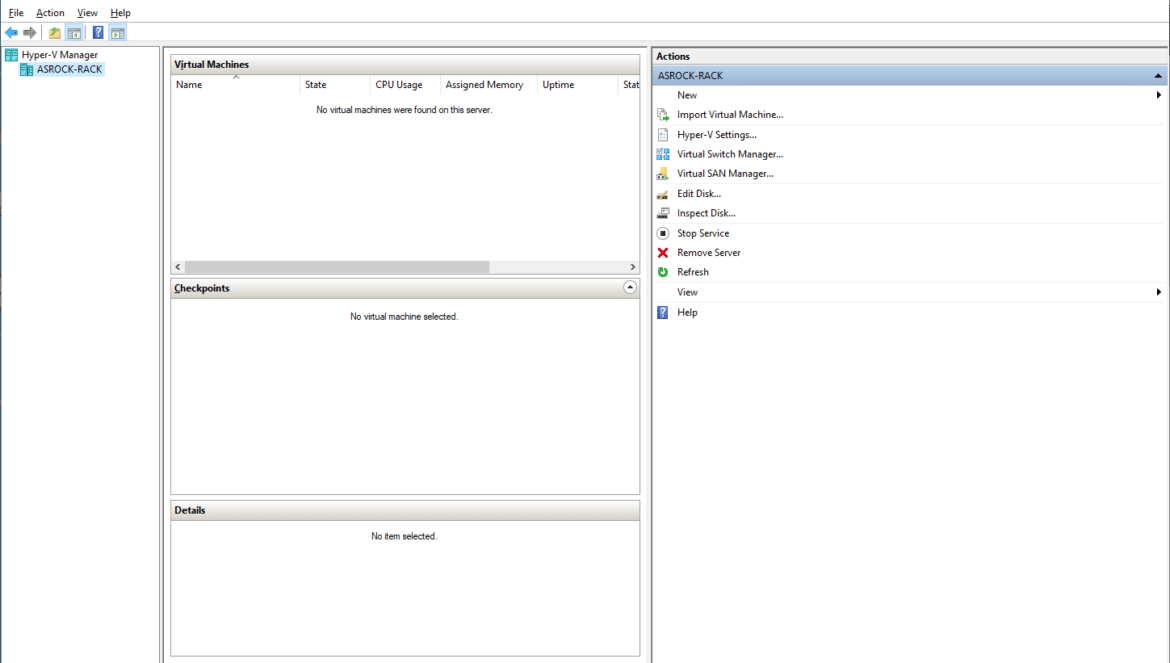Click the Stop Service icon

663,233
